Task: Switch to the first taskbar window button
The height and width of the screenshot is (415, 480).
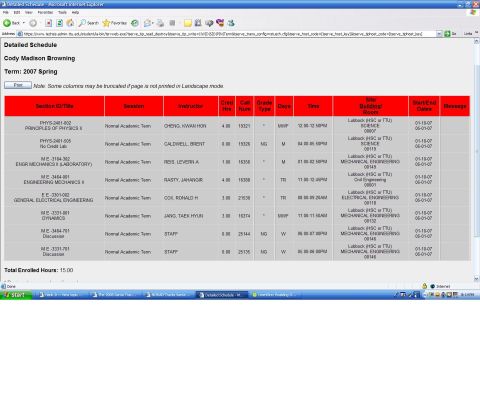Action: [62, 295]
